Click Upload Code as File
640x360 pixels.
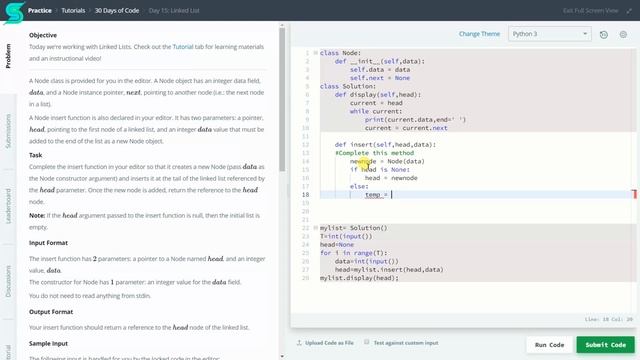329,343
